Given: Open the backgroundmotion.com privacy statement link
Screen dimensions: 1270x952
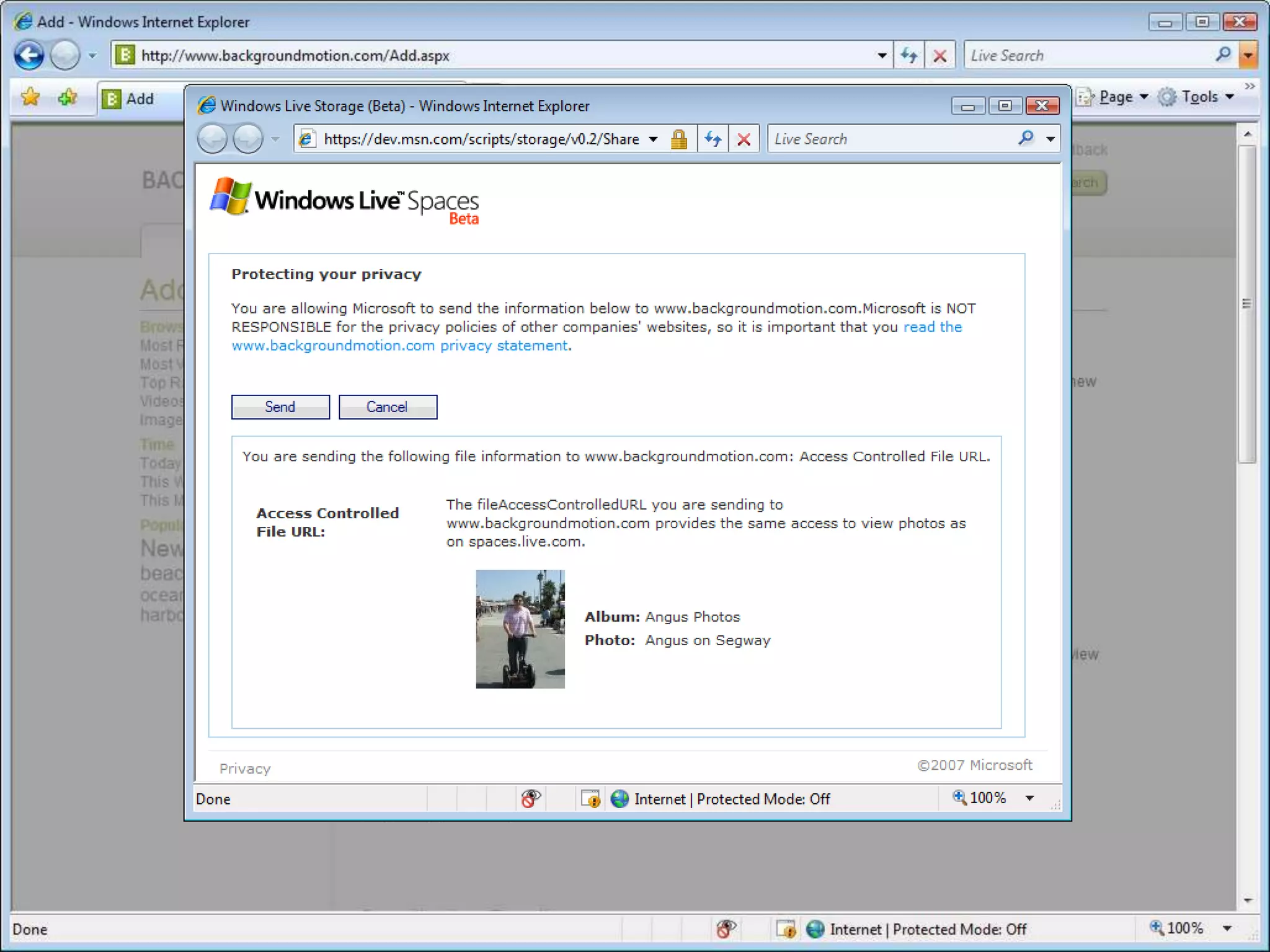Looking at the screenshot, I should [400, 346].
